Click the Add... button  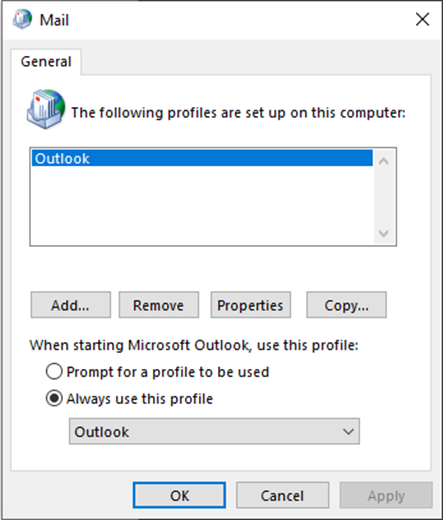[71, 305]
